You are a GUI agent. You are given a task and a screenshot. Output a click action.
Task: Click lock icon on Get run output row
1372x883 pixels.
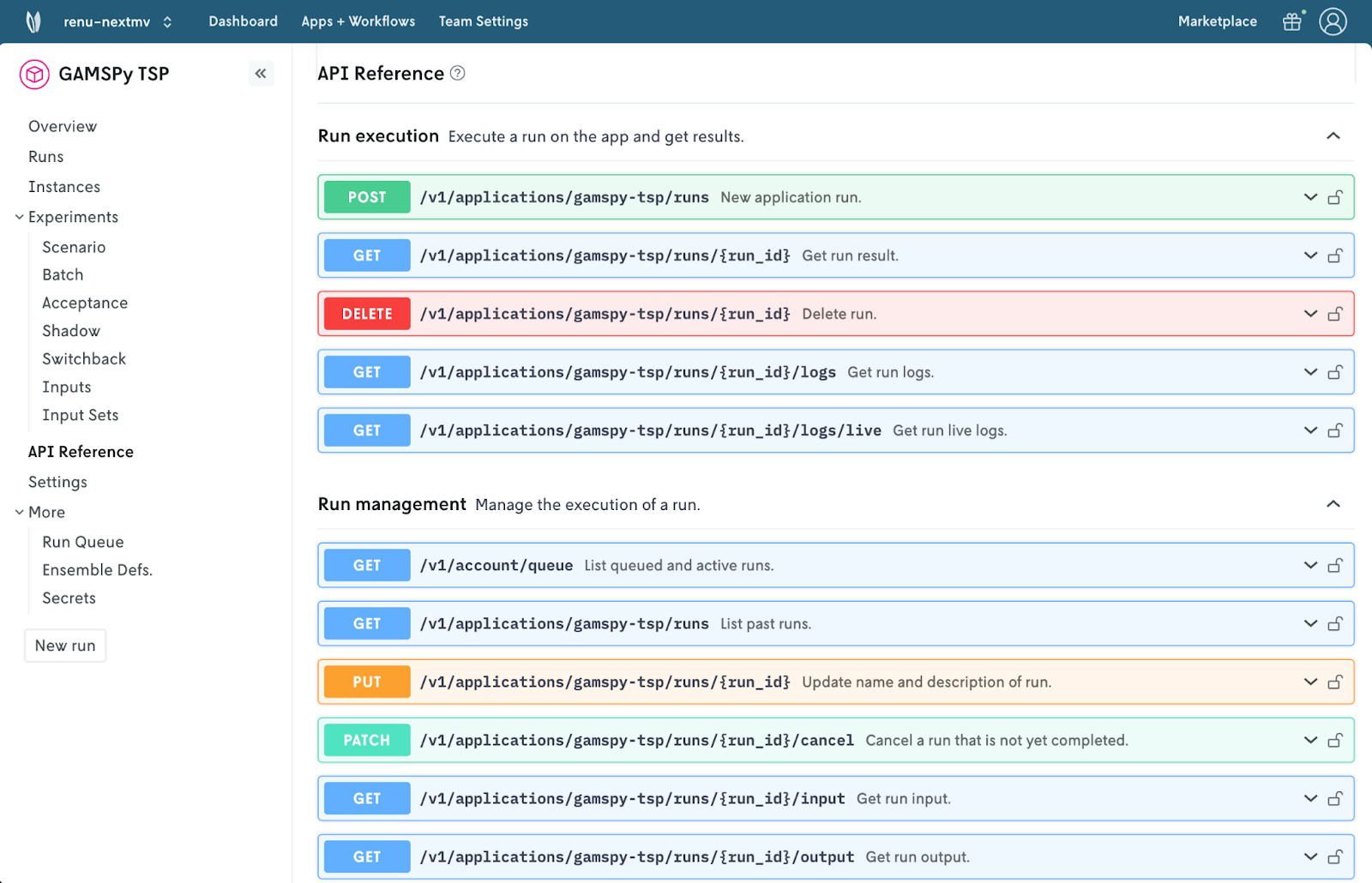click(1335, 856)
